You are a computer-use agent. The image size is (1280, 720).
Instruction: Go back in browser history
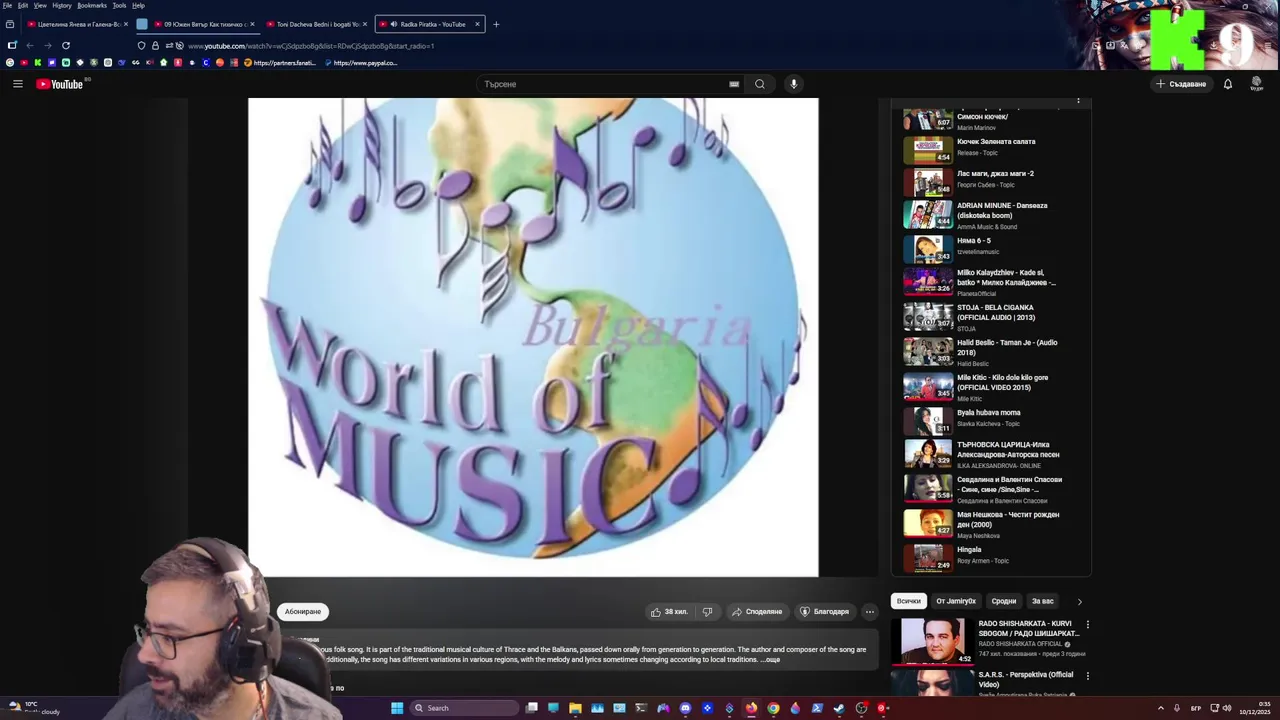coord(30,45)
